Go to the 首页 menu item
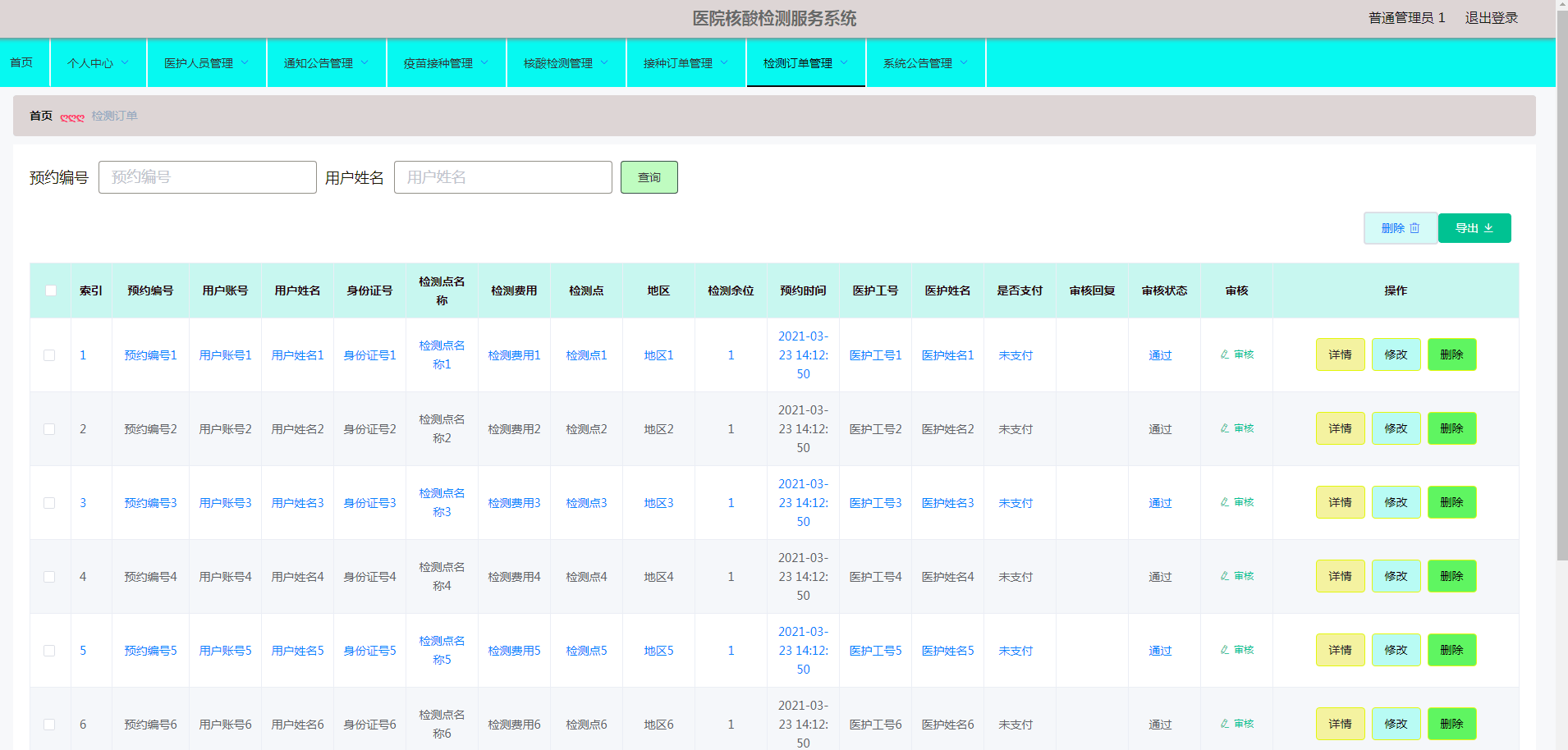Screen dimensions: 1568x750 pos(22,63)
